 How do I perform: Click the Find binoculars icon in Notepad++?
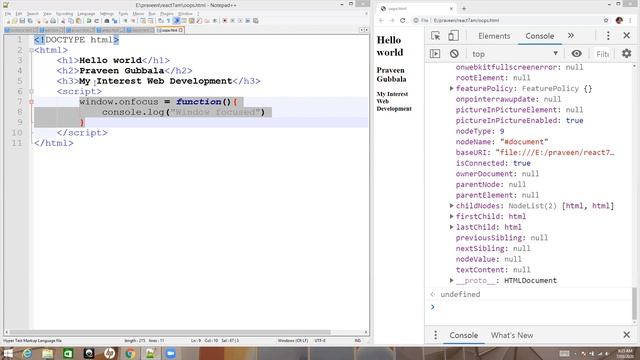[107, 21]
